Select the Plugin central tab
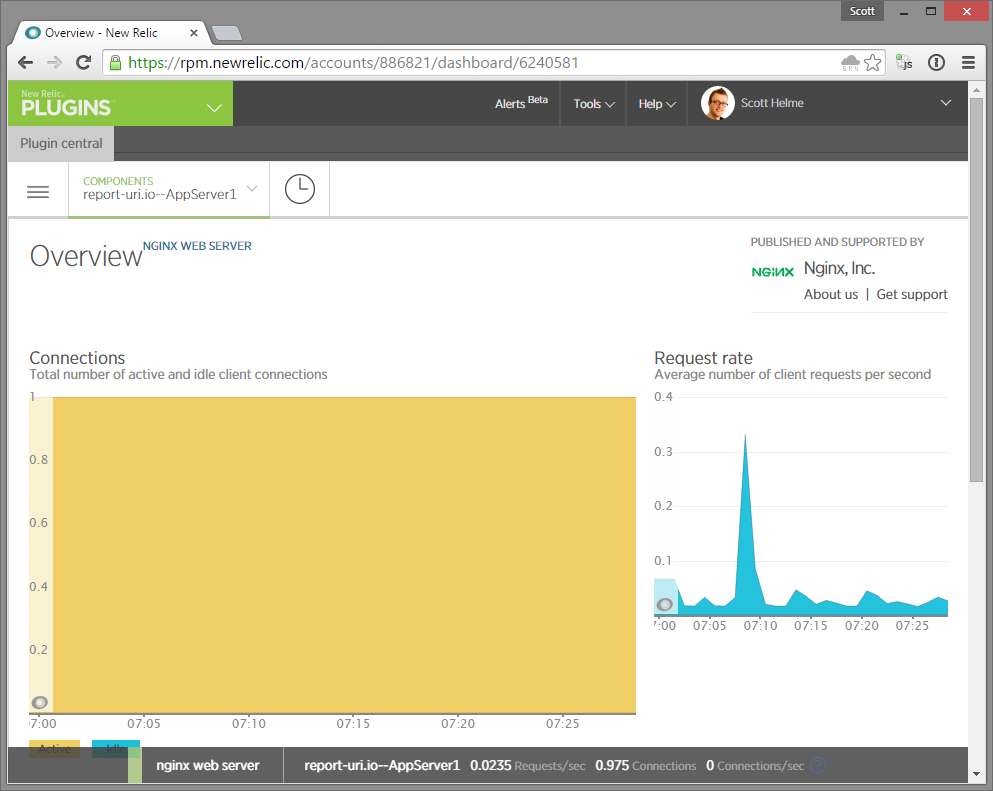This screenshot has width=993, height=791. (x=60, y=143)
